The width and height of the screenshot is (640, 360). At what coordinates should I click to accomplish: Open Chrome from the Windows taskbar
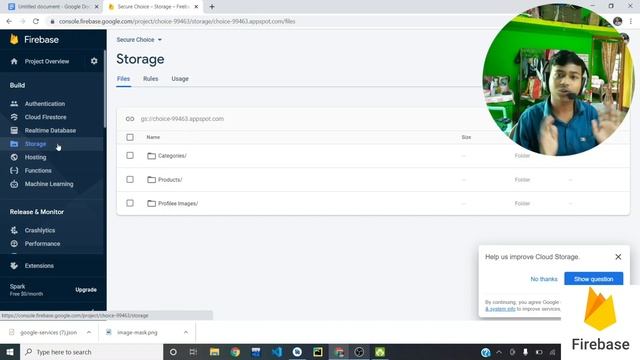click(235, 352)
